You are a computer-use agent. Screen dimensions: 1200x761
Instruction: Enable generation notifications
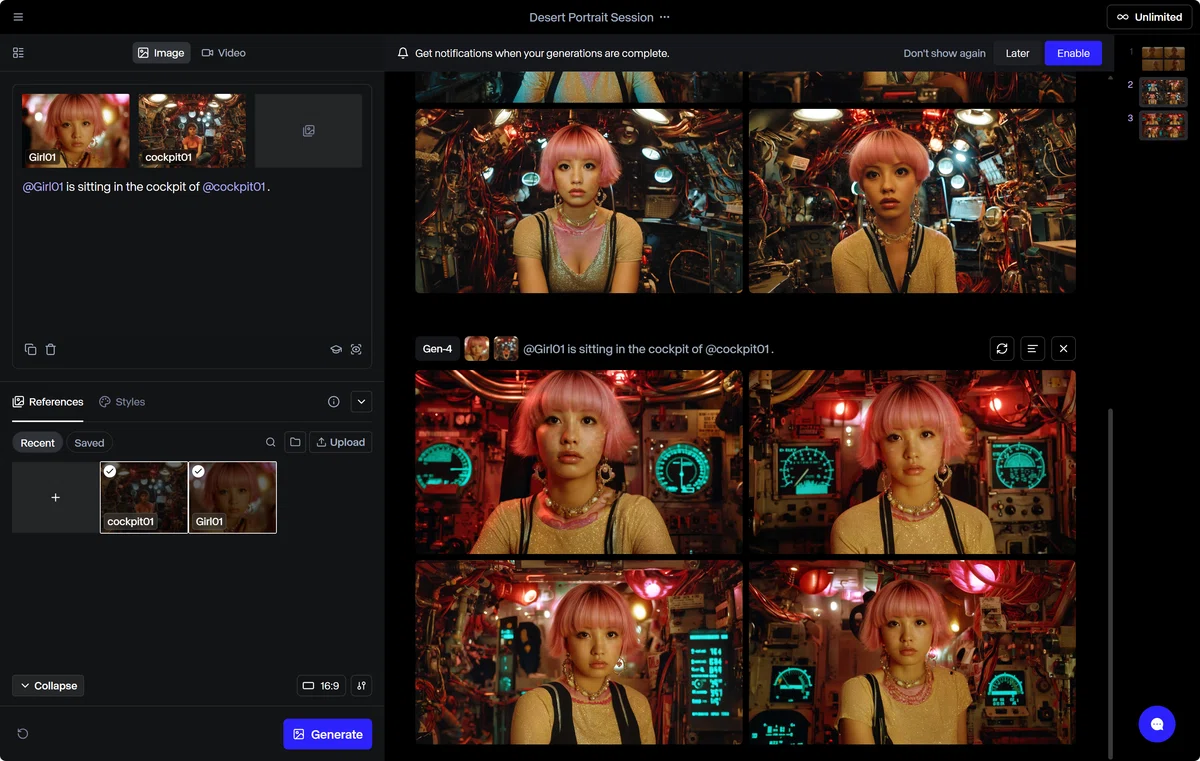click(1073, 53)
